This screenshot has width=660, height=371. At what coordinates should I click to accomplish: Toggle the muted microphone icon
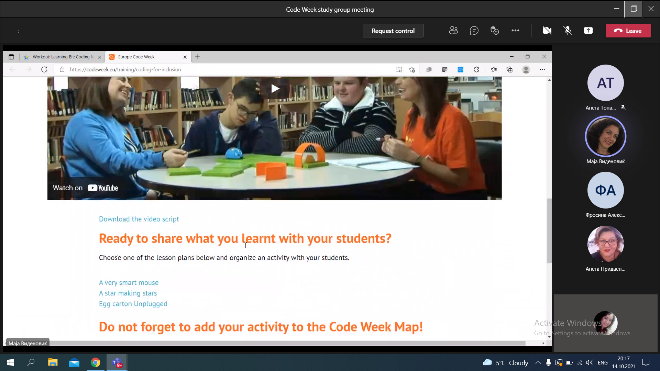(567, 31)
